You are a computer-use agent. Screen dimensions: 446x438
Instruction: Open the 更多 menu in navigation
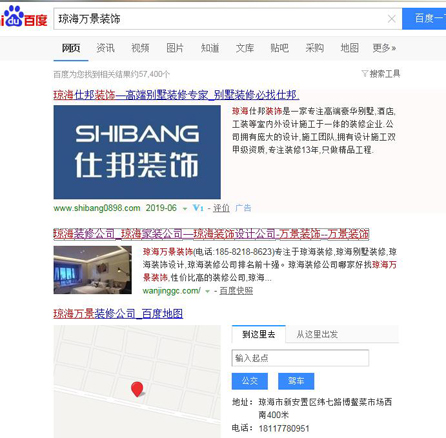tap(384, 48)
